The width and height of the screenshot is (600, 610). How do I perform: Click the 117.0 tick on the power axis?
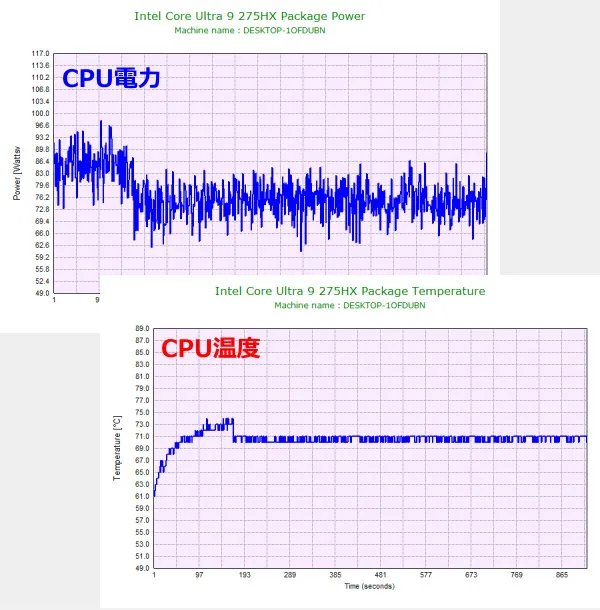click(x=41, y=54)
